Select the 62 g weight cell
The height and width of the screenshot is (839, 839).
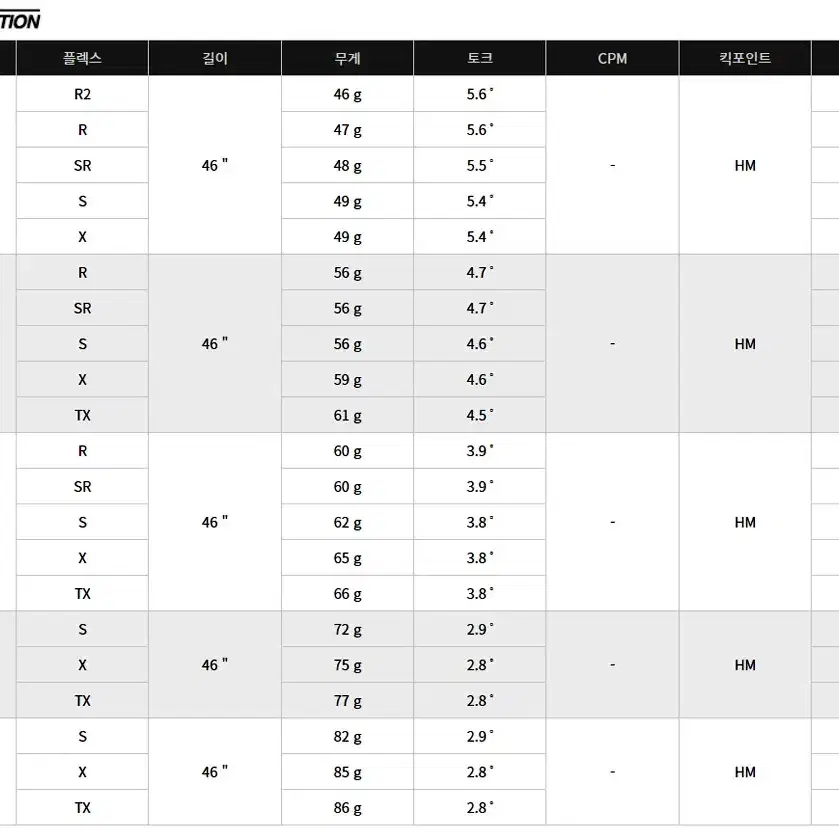click(x=347, y=522)
